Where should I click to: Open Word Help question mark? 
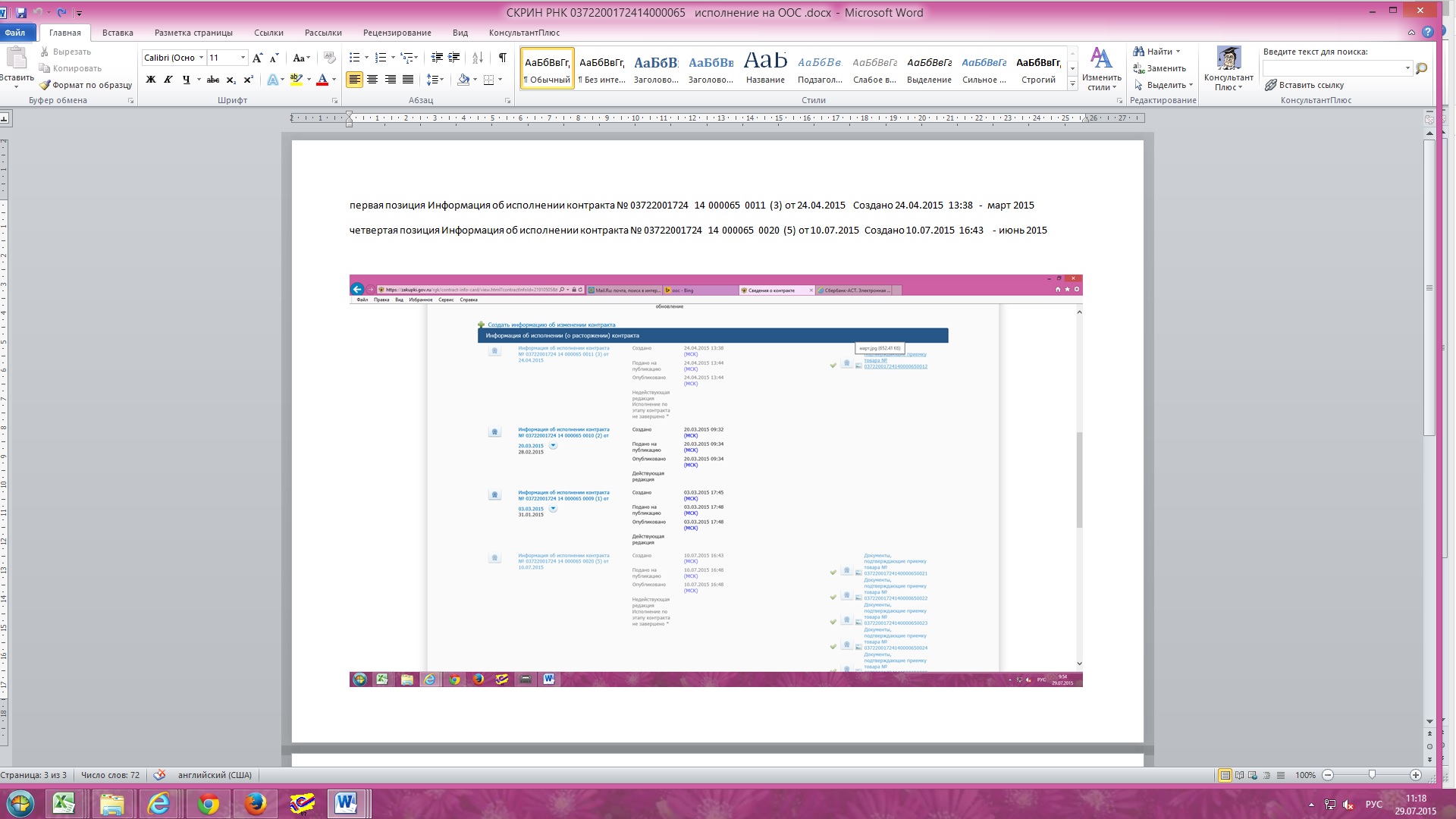(x=1428, y=33)
